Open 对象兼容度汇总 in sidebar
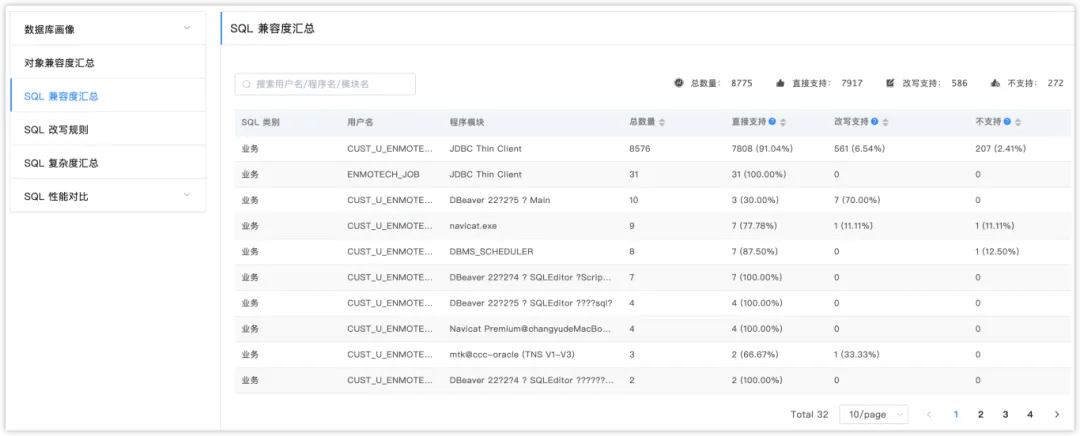 pos(60,63)
